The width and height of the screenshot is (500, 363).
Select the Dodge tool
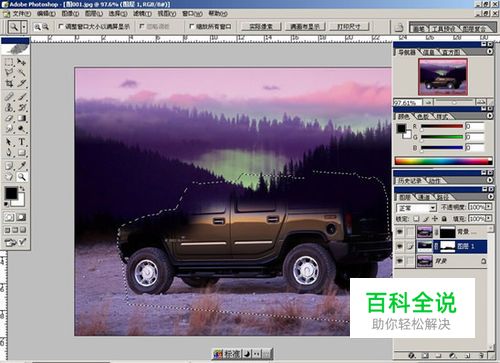coord(22,129)
